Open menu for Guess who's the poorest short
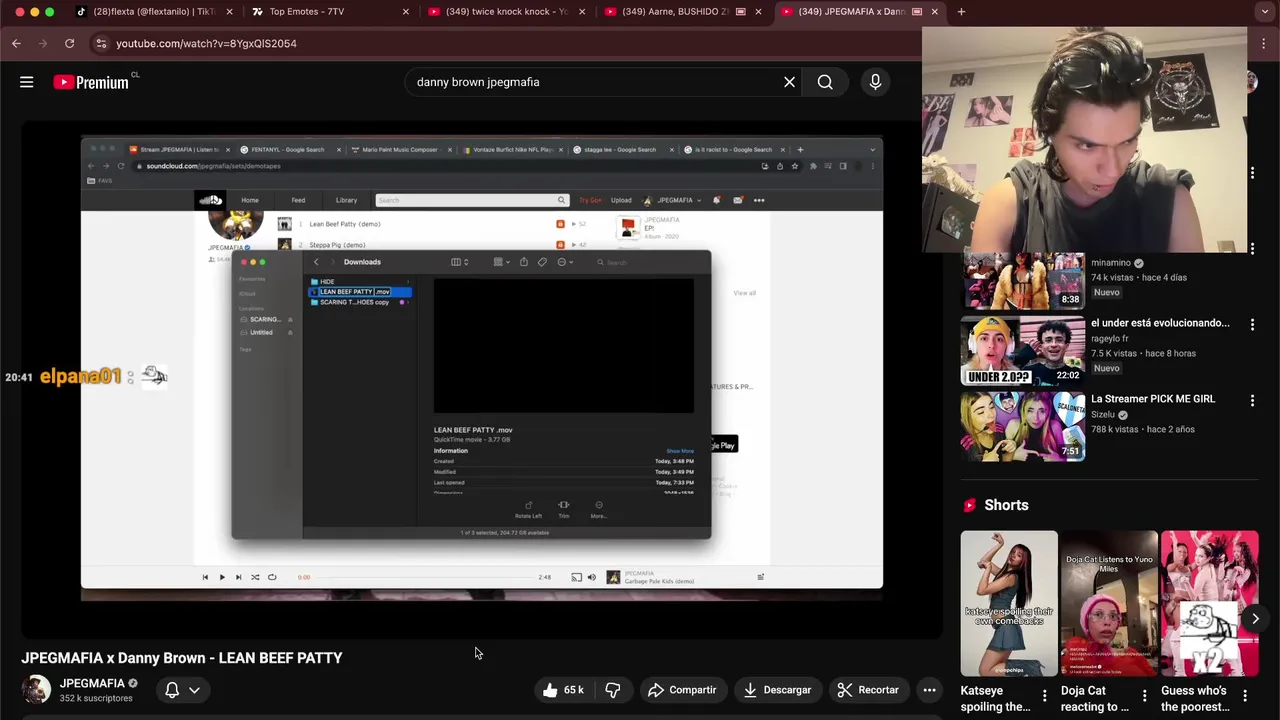 (1245, 695)
